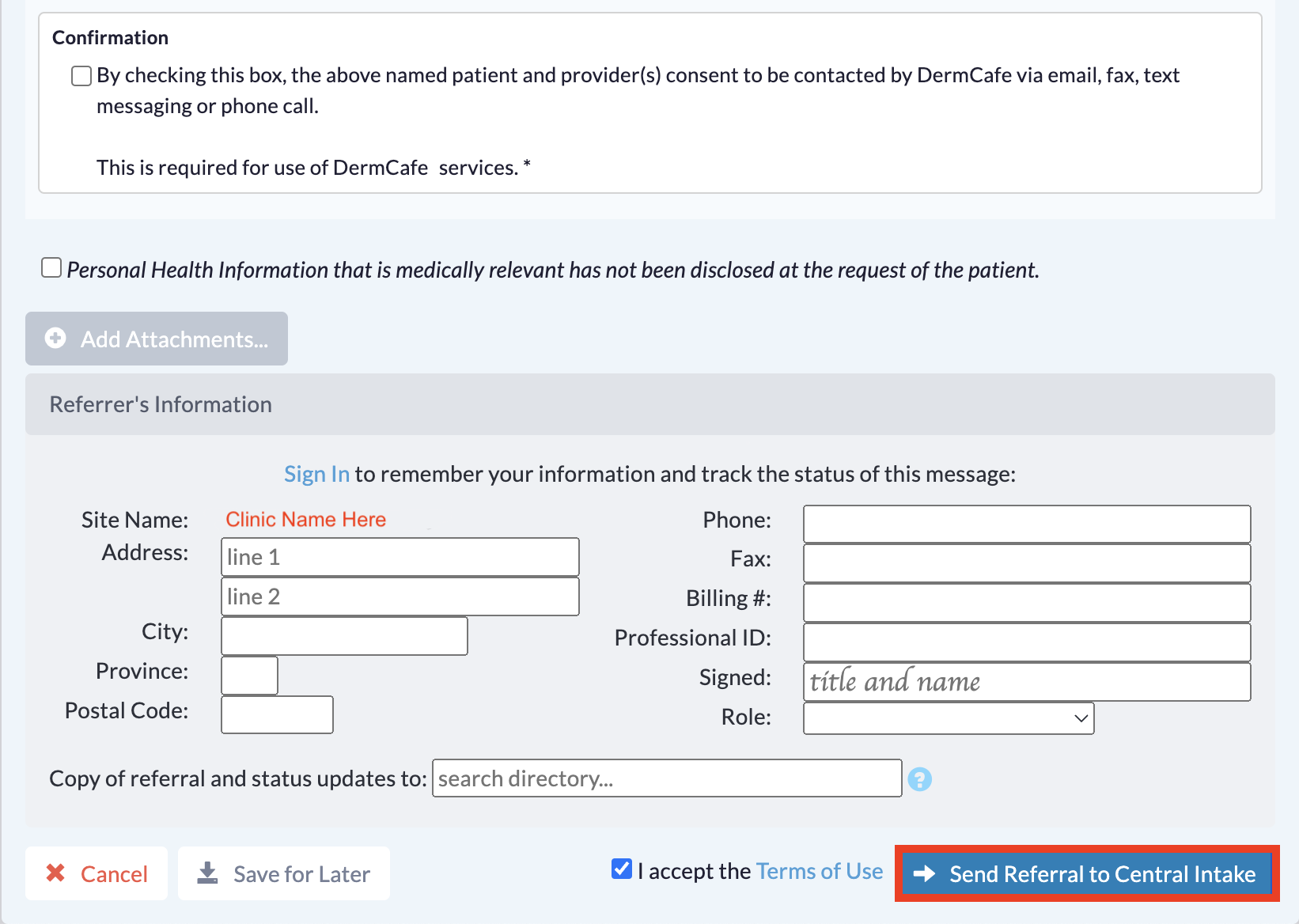Tick the Personal Health Information not disclosed checkbox
1299x924 pixels.
point(51,267)
